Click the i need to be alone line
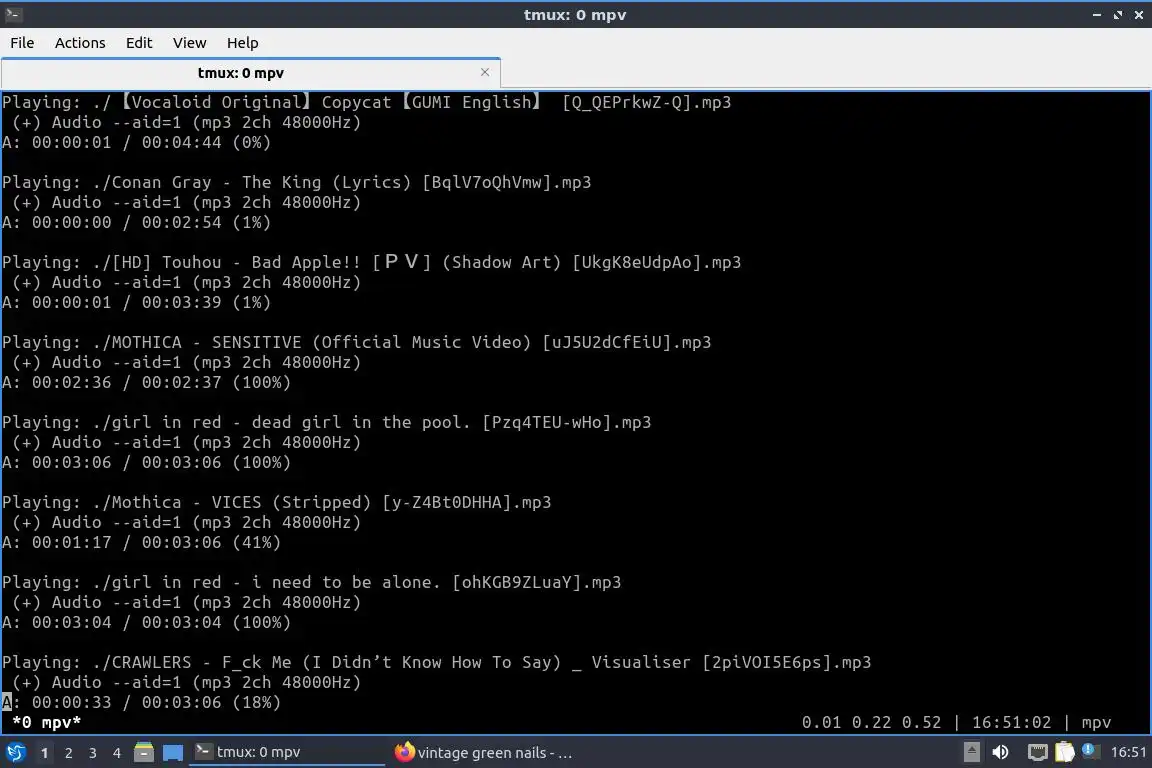This screenshot has height=768, width=1152. [x=312, y=582]
